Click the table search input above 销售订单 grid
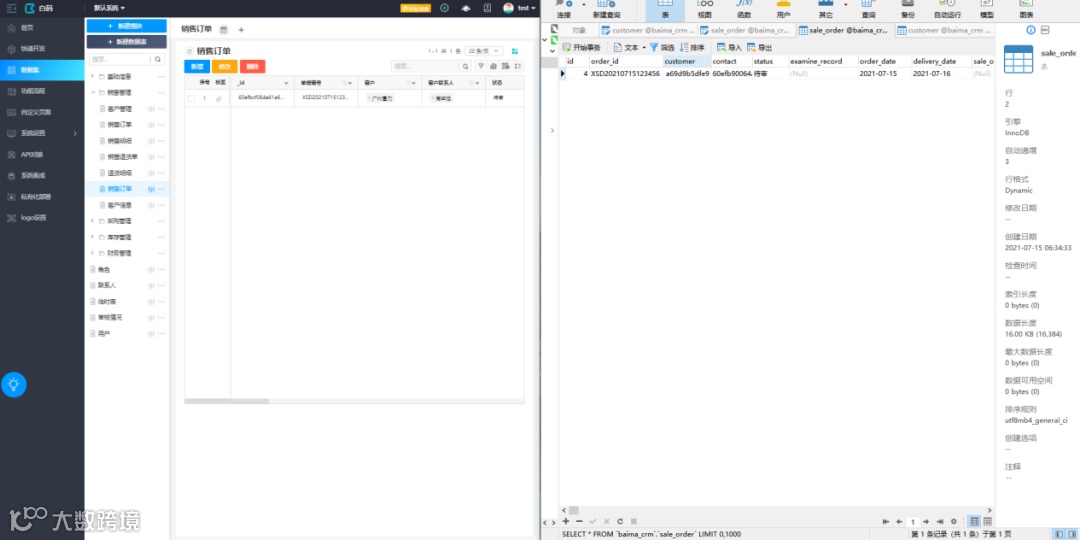 tap(426, 66)
